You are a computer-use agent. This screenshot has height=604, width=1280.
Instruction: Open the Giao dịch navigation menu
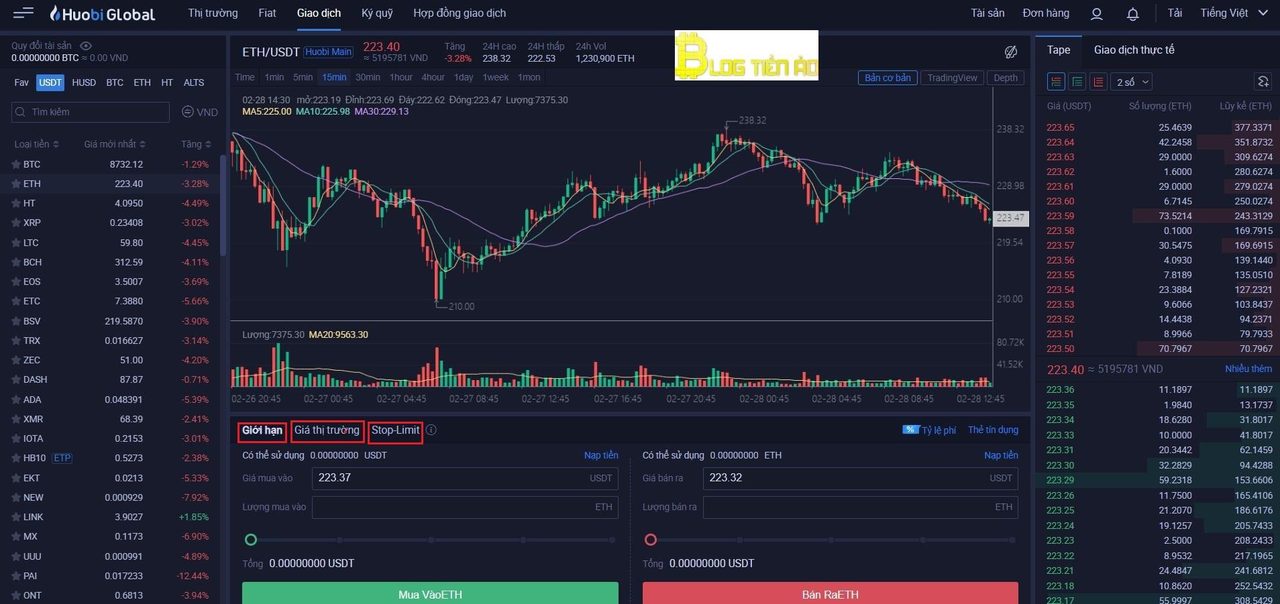click(x=319, y=14)
